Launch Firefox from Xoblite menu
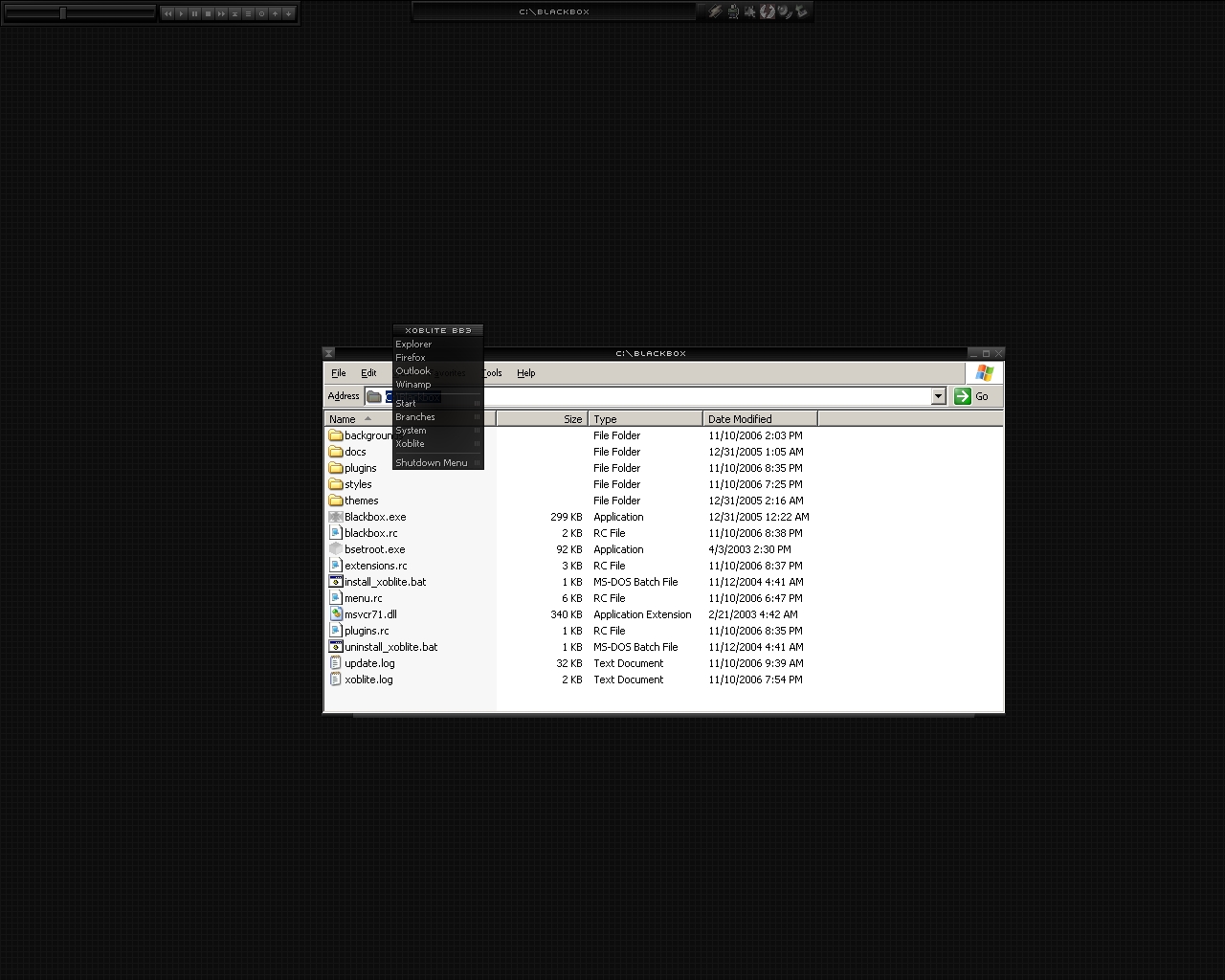 click(437, 357)
